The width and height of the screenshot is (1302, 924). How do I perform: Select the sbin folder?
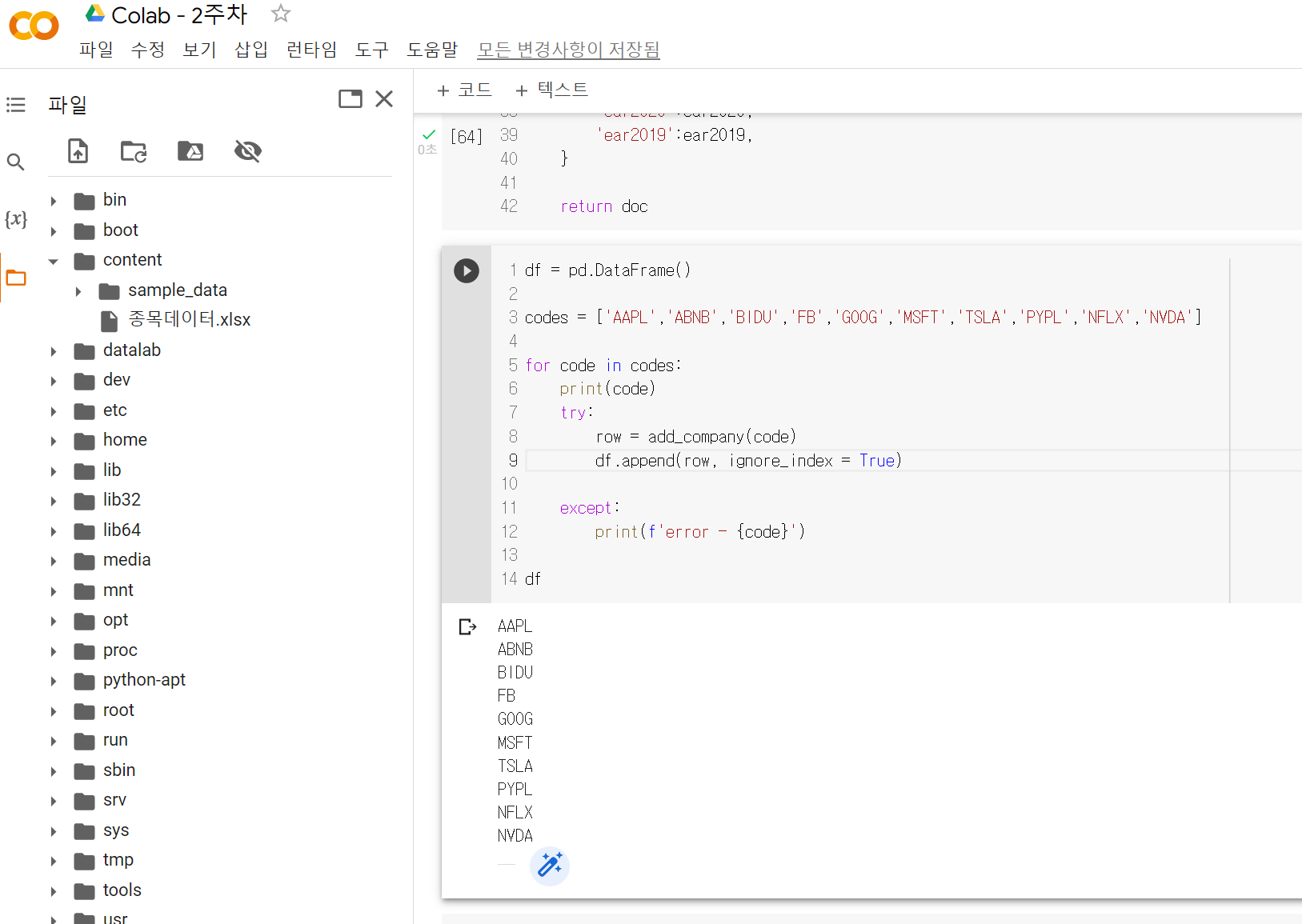tap(119, 770)
